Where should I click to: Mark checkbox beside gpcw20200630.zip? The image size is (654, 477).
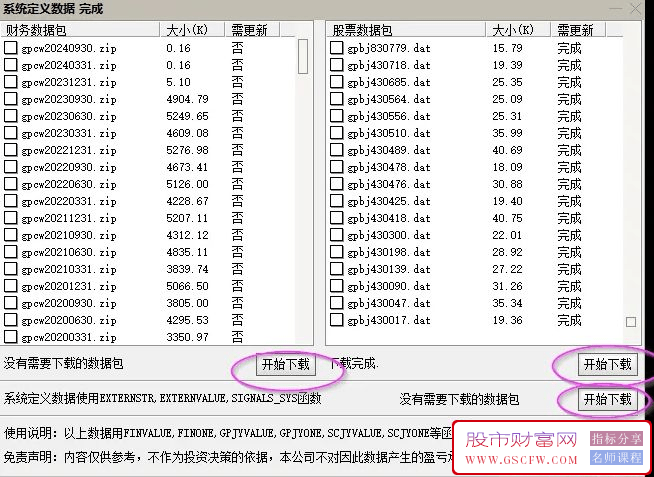click(x=11, y=320)
